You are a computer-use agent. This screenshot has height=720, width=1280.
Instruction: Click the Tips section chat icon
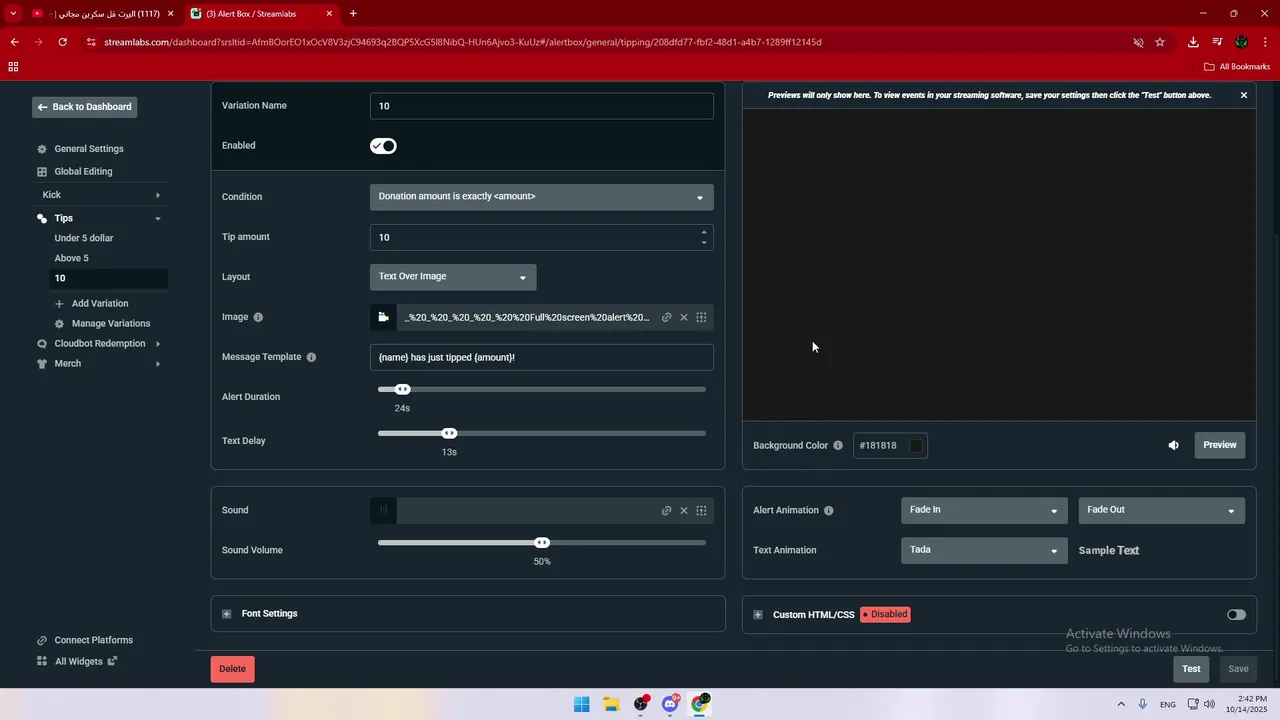tap(42, 218)
